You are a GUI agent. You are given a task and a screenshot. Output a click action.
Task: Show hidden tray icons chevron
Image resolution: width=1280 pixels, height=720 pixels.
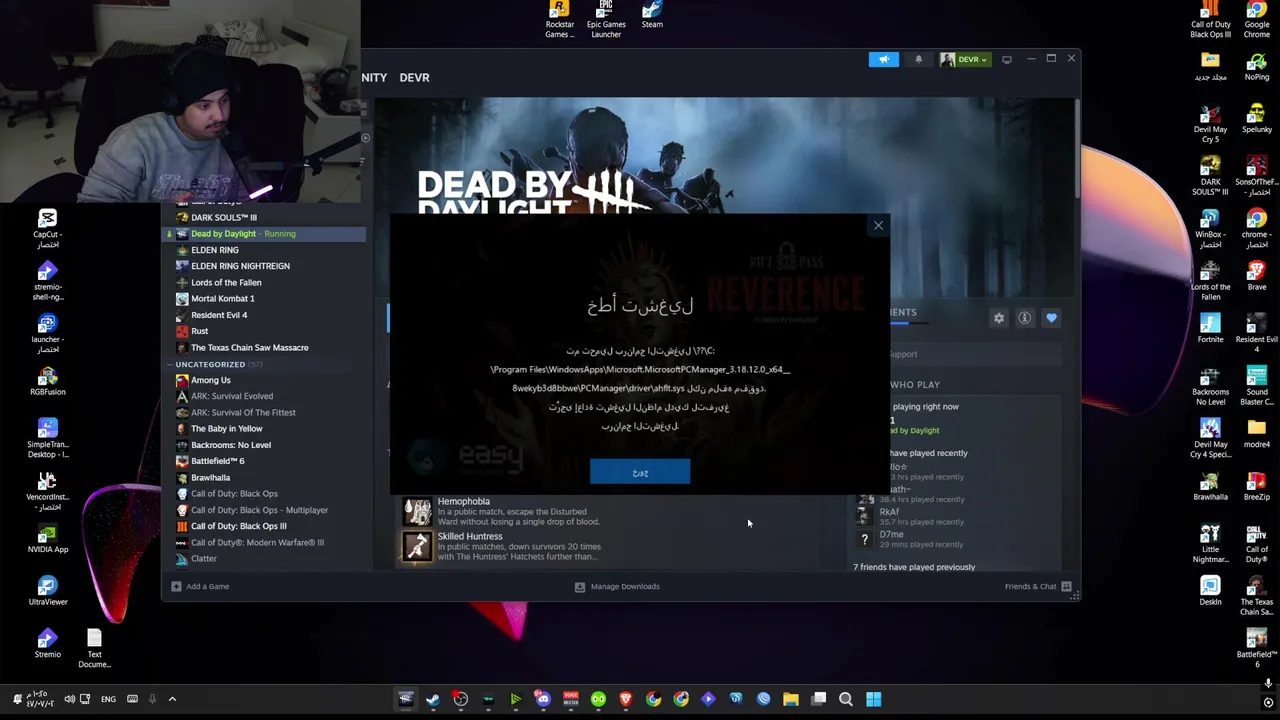[172, 699]
